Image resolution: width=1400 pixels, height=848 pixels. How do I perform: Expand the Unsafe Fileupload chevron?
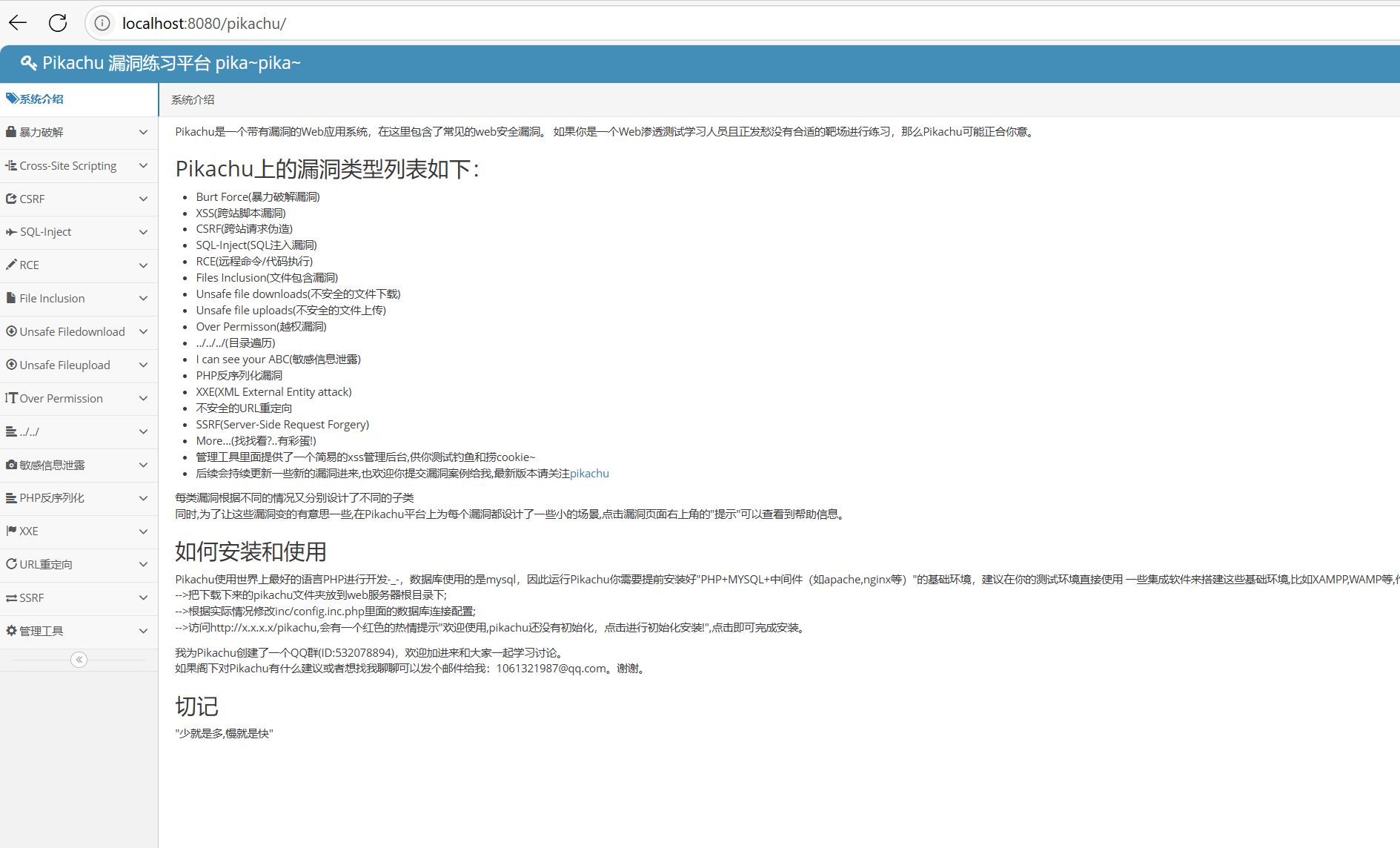pos(143,365)
